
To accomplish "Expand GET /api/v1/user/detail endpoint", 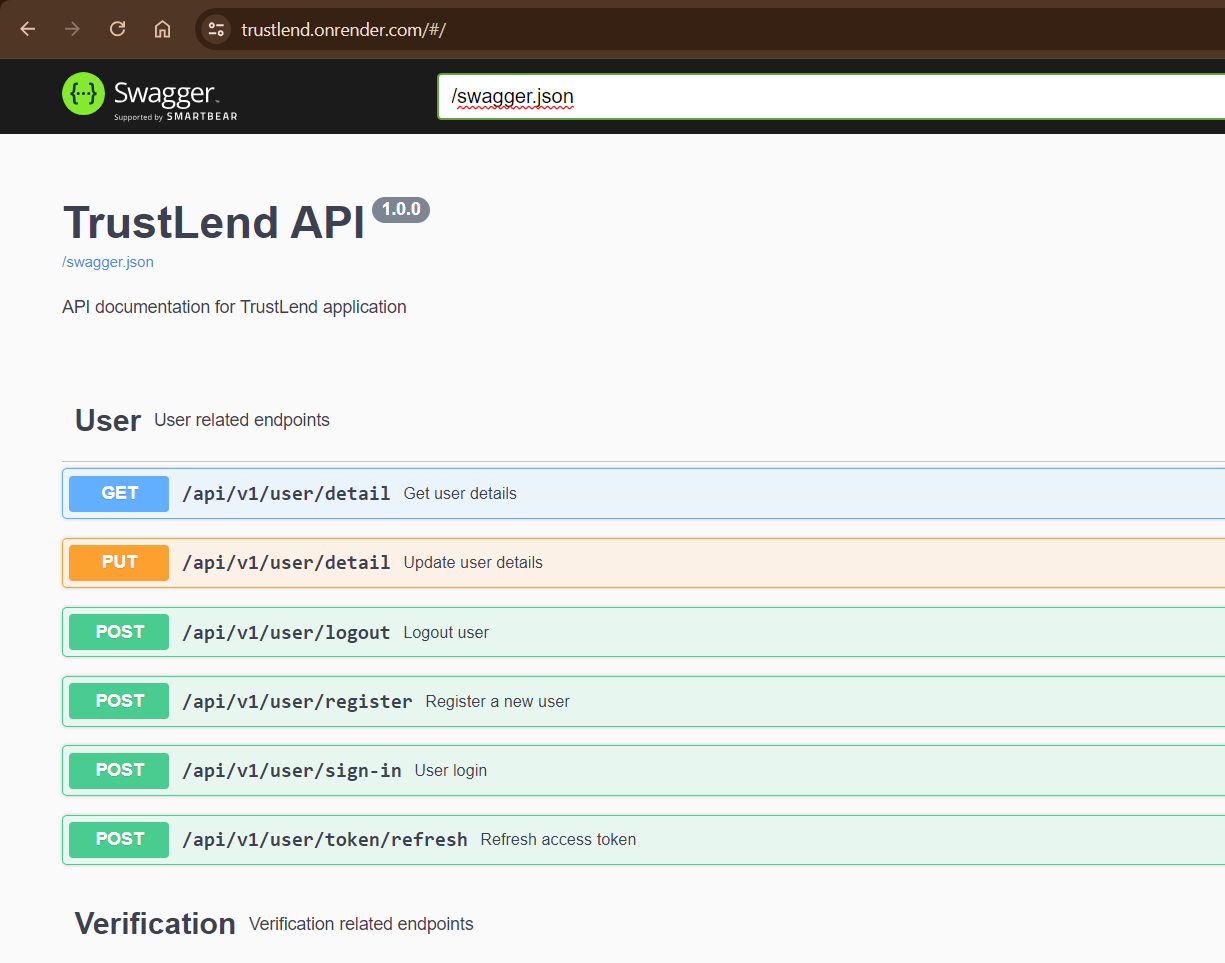I will [x=643, y=493].
